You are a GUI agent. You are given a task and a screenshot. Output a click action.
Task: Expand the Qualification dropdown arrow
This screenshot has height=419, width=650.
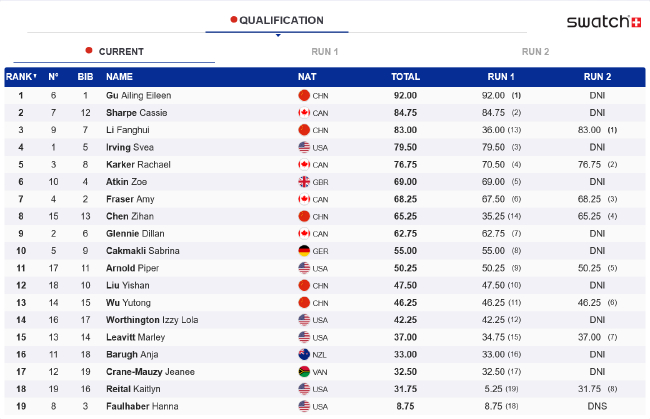click(x=277, y=36)
